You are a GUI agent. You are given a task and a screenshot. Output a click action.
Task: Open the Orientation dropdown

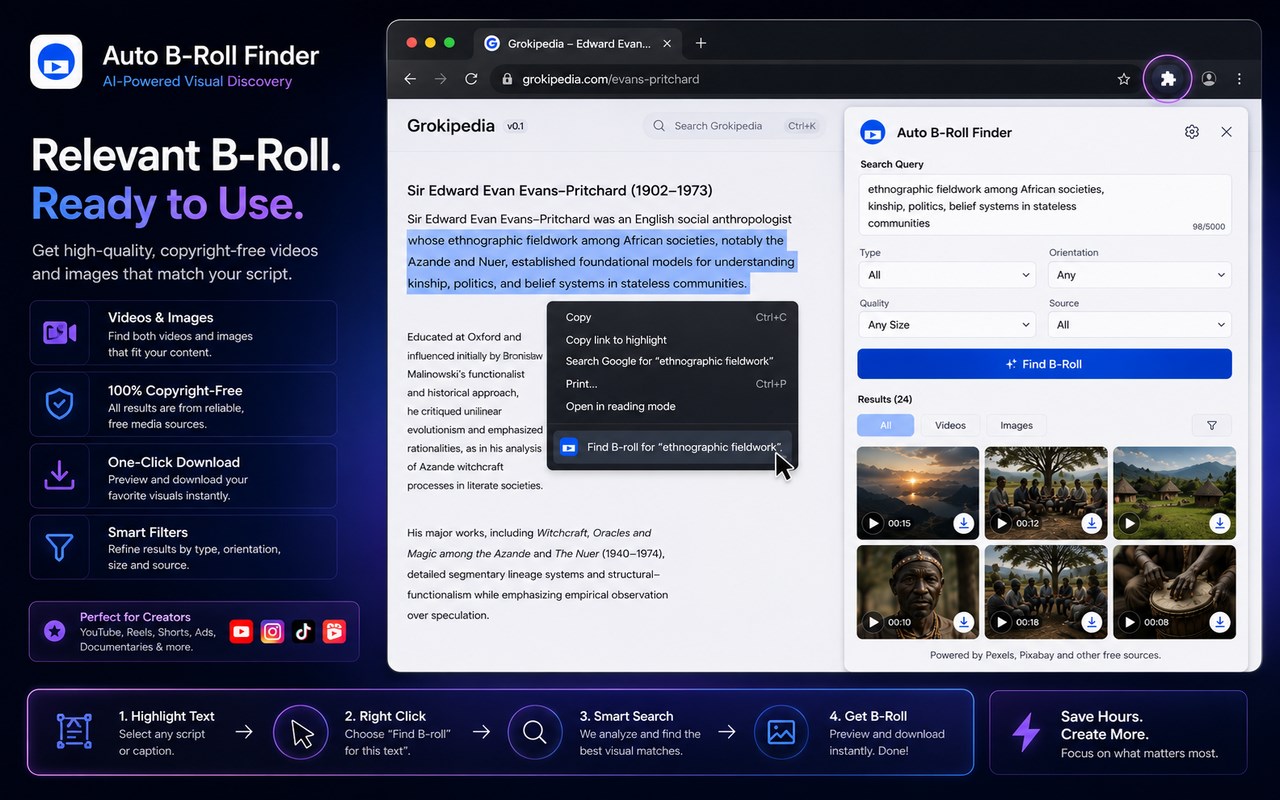[1139, 275]
